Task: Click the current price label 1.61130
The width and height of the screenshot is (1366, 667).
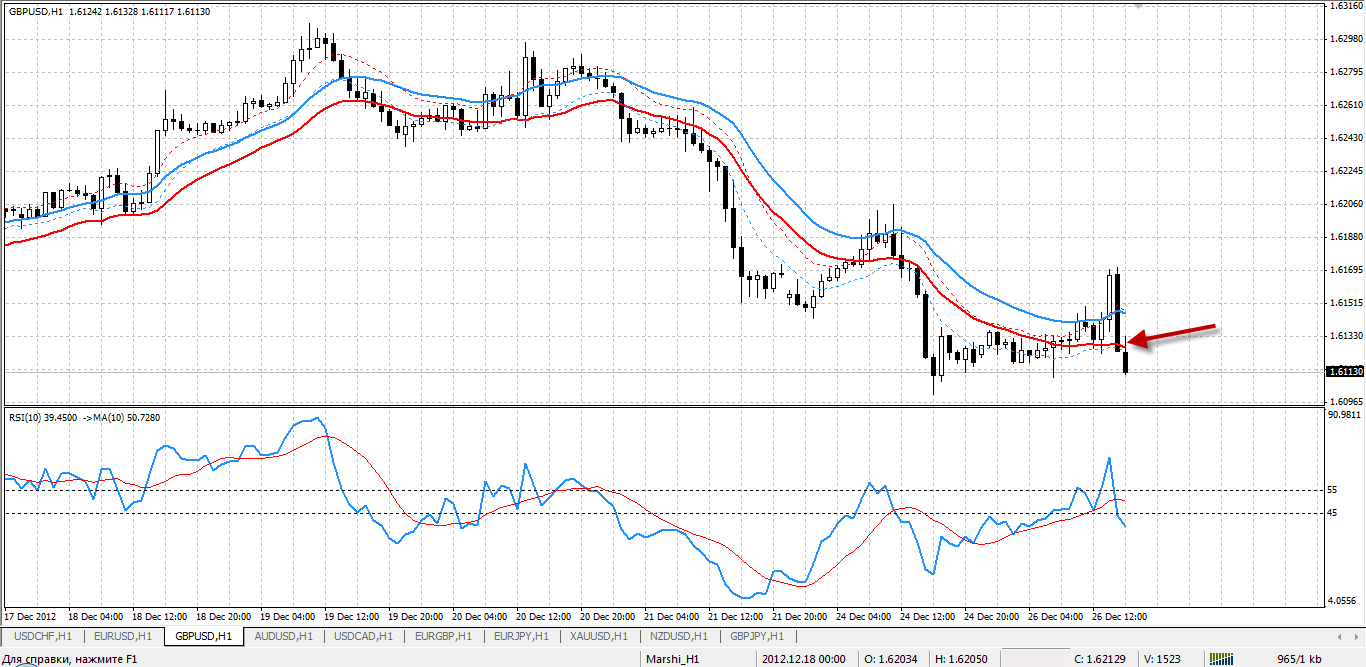Action: point(1345,372)
